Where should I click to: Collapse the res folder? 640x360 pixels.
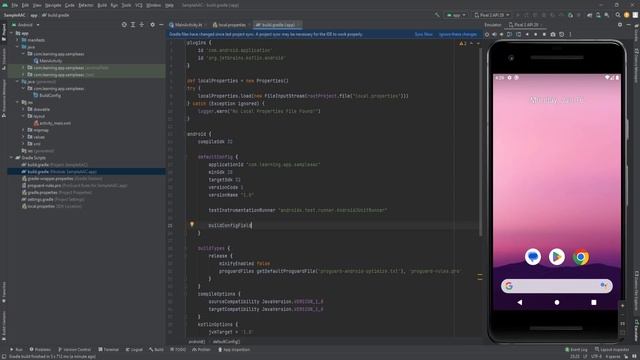pyautogui.click(x=18, y=102)
